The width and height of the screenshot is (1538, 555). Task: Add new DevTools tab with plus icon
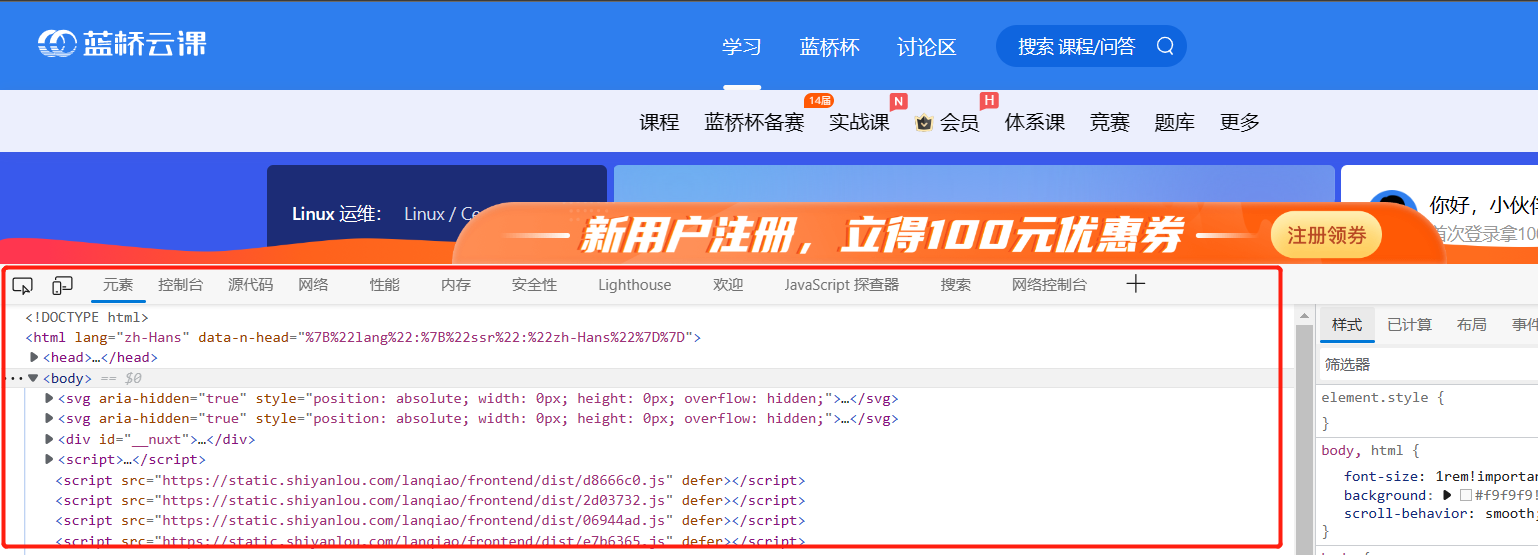(x=1135, y=284)
